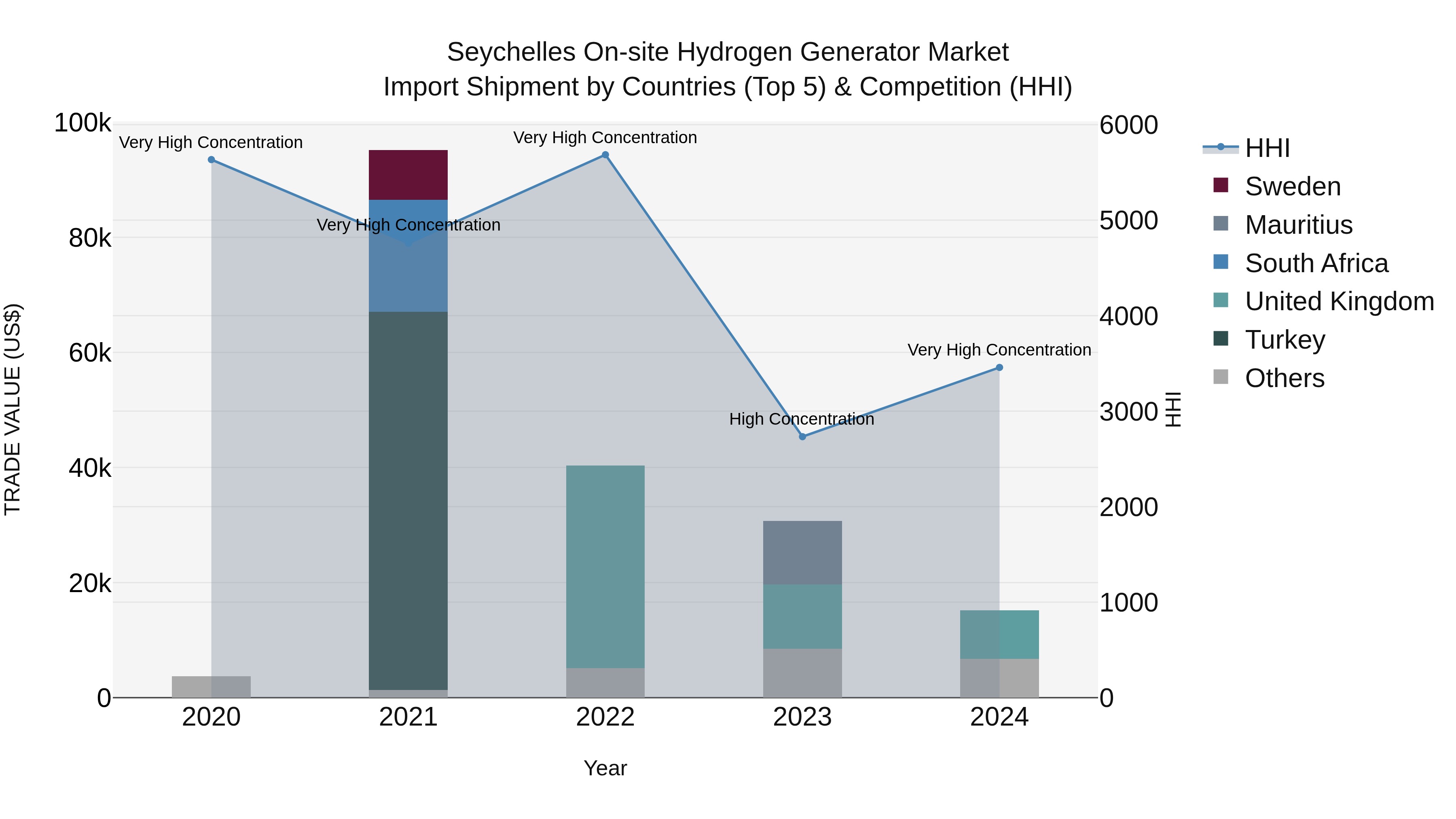Select the 2020 HHI data point
This screenshot has width=1456, height=819.
212,160
